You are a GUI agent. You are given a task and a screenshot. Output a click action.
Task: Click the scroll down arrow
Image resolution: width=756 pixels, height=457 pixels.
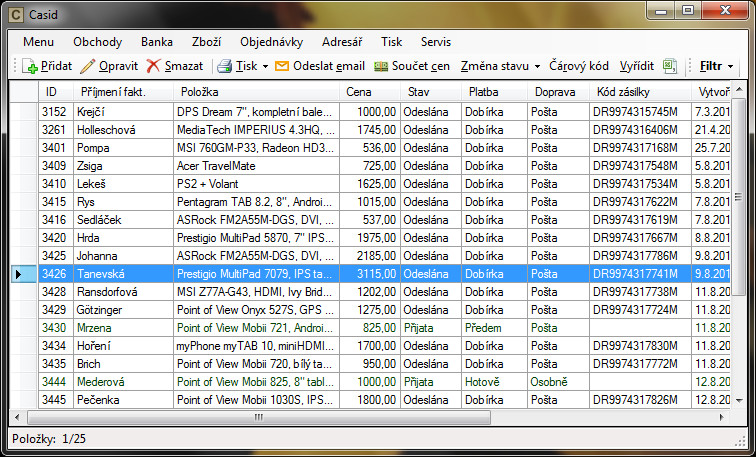(739, 400)
